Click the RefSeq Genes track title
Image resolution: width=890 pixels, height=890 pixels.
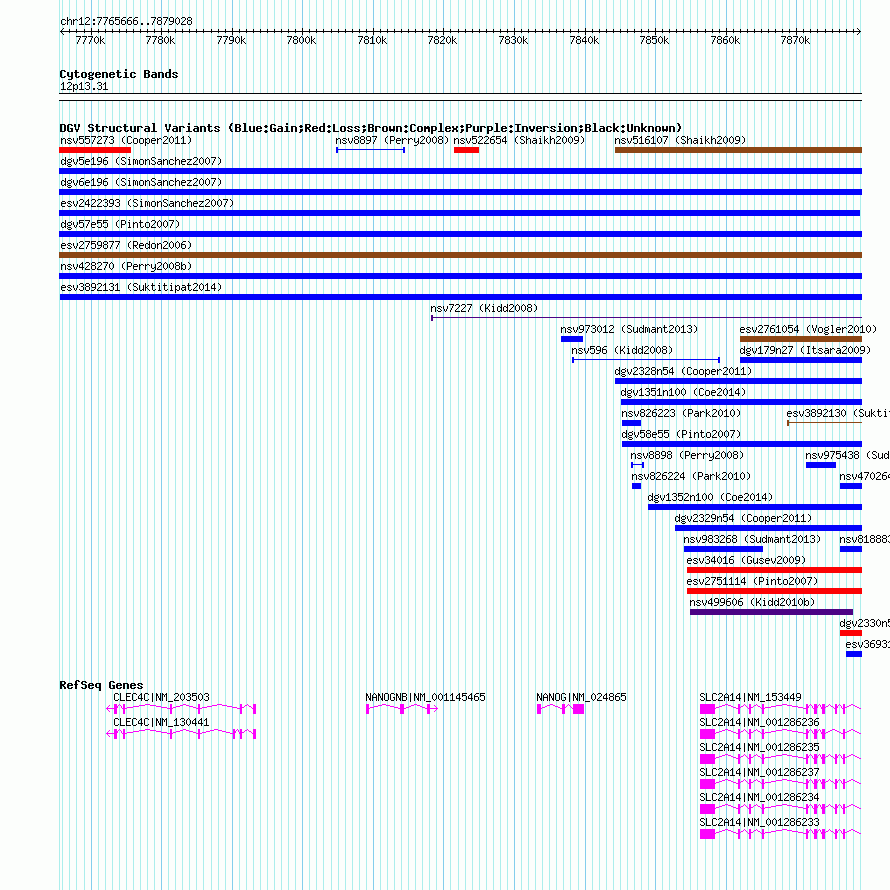coord(101,685)
